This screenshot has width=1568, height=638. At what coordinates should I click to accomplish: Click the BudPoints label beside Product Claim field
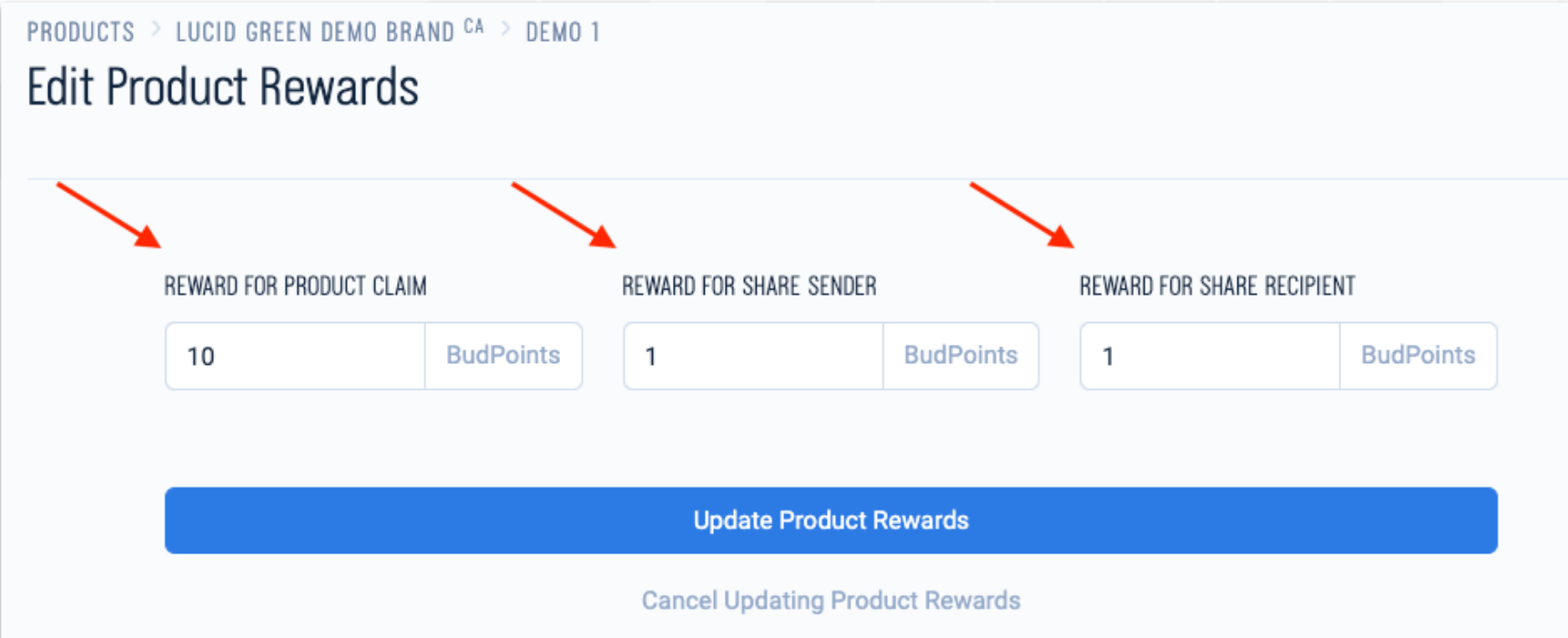tap(503, 356)
